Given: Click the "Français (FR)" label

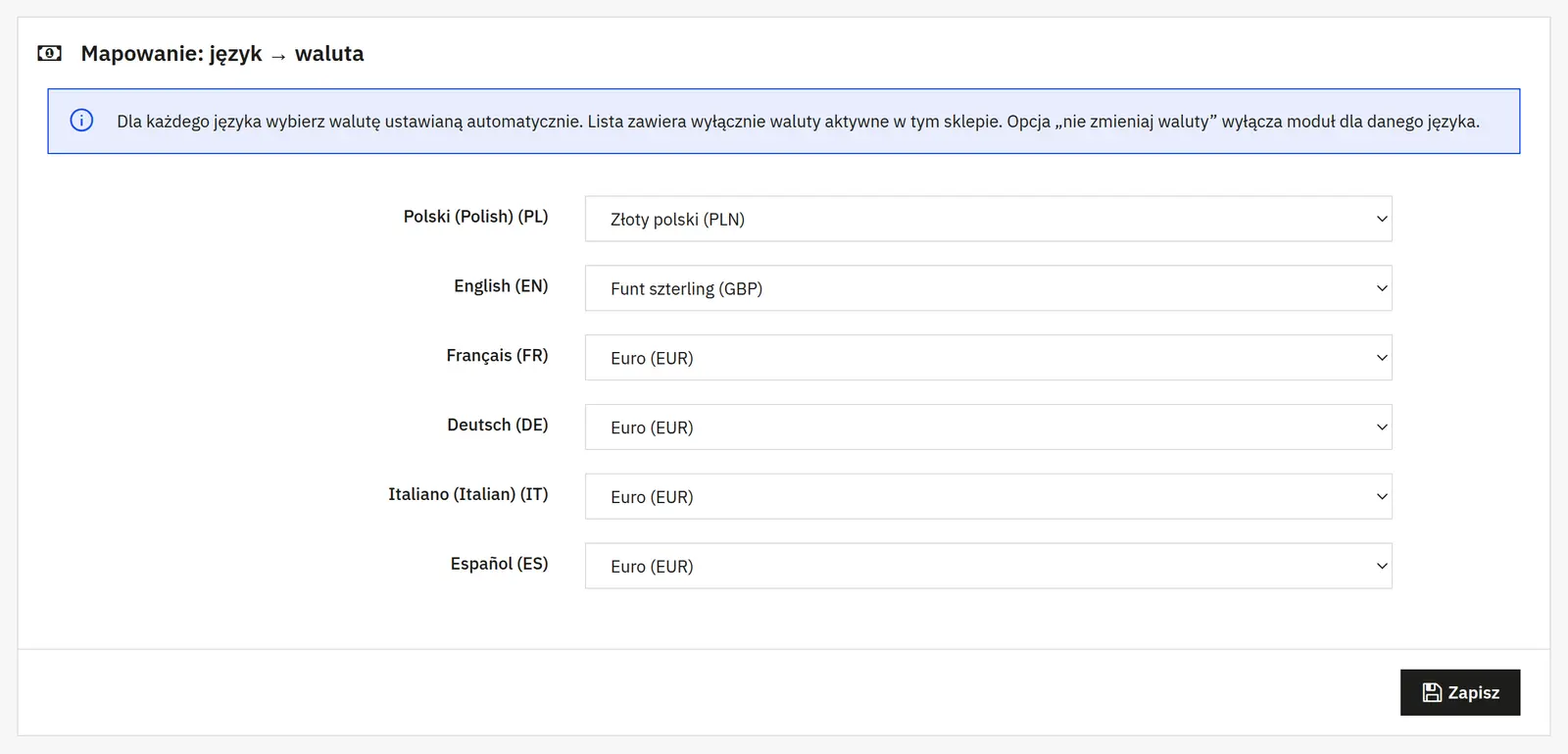Looking at the screenshot, I should [497, 356].
